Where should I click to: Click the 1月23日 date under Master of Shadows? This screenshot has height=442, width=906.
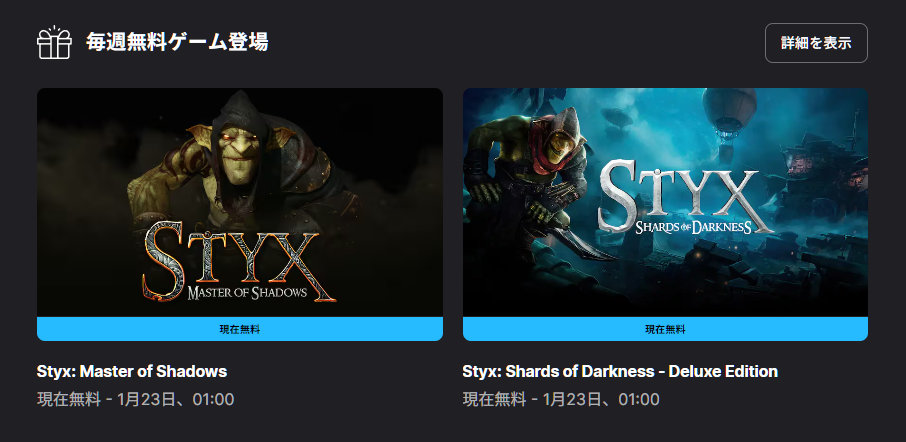143,399
